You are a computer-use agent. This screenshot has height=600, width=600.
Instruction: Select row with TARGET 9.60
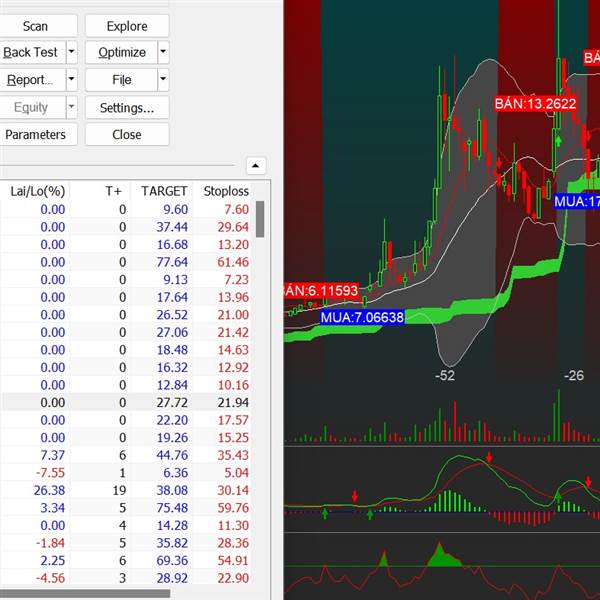point(126,209)
